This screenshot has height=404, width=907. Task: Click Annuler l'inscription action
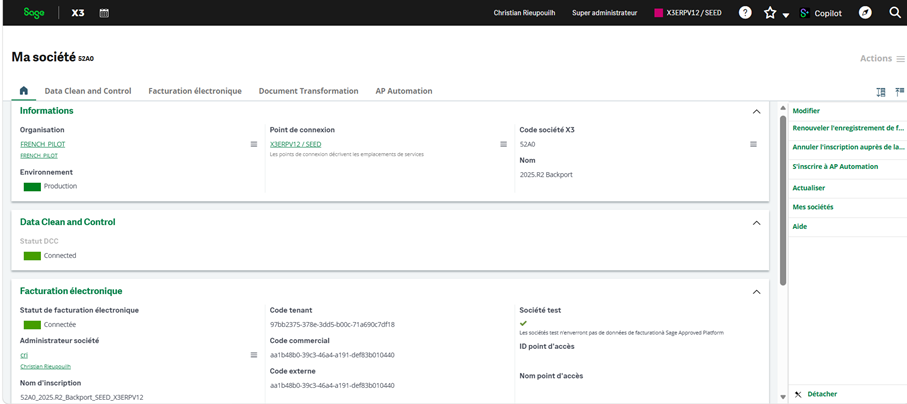coord(848,147)
